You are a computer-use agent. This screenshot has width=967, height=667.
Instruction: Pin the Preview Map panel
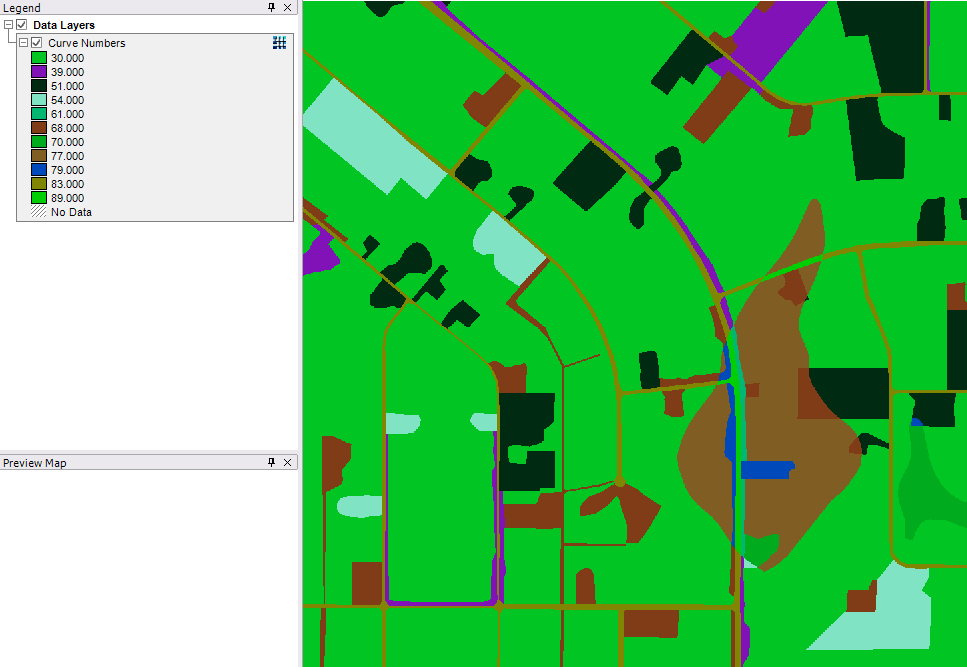click(x=271, y=463)
